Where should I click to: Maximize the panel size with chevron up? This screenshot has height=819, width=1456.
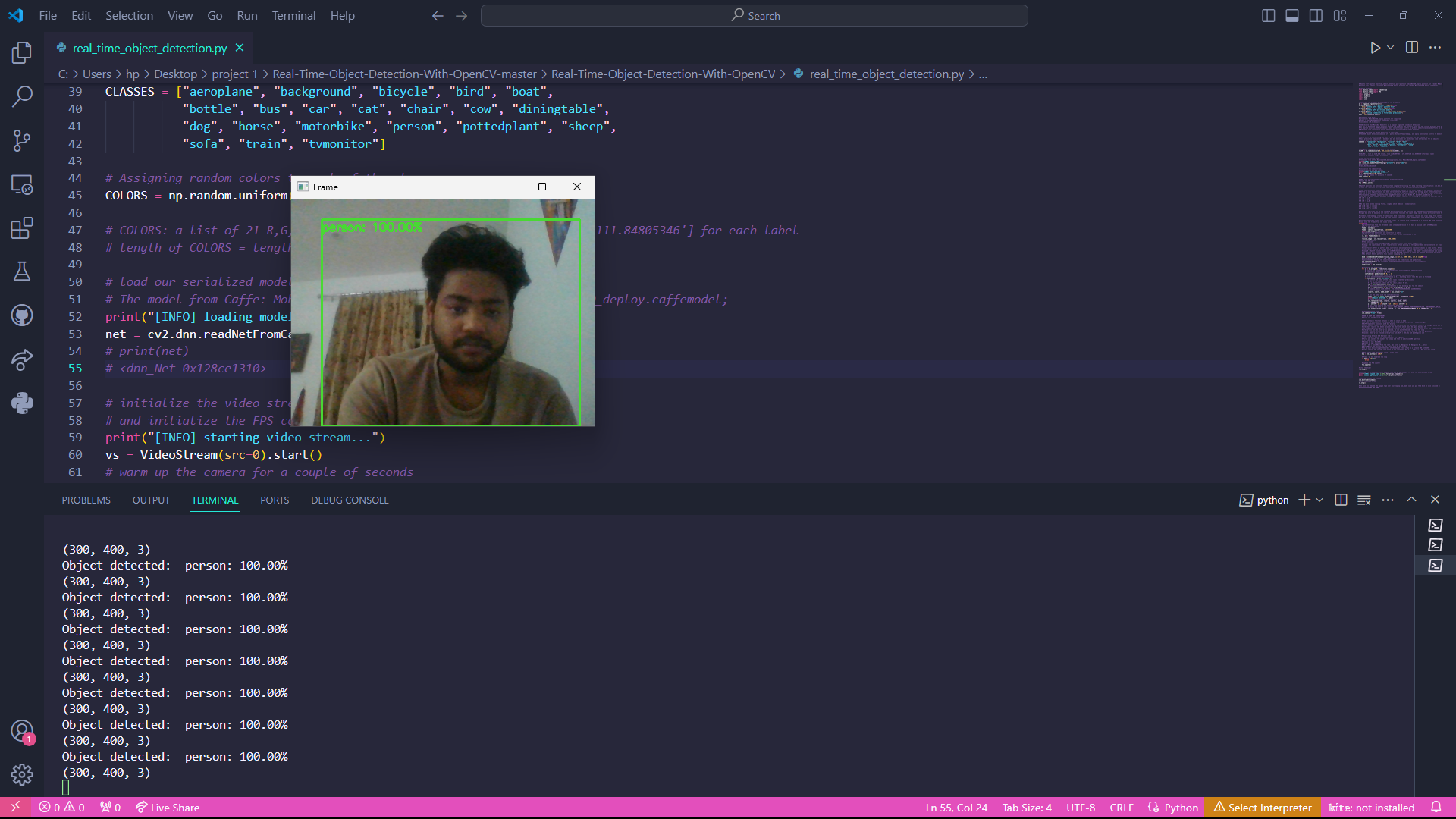click(x=1411, y=500)
